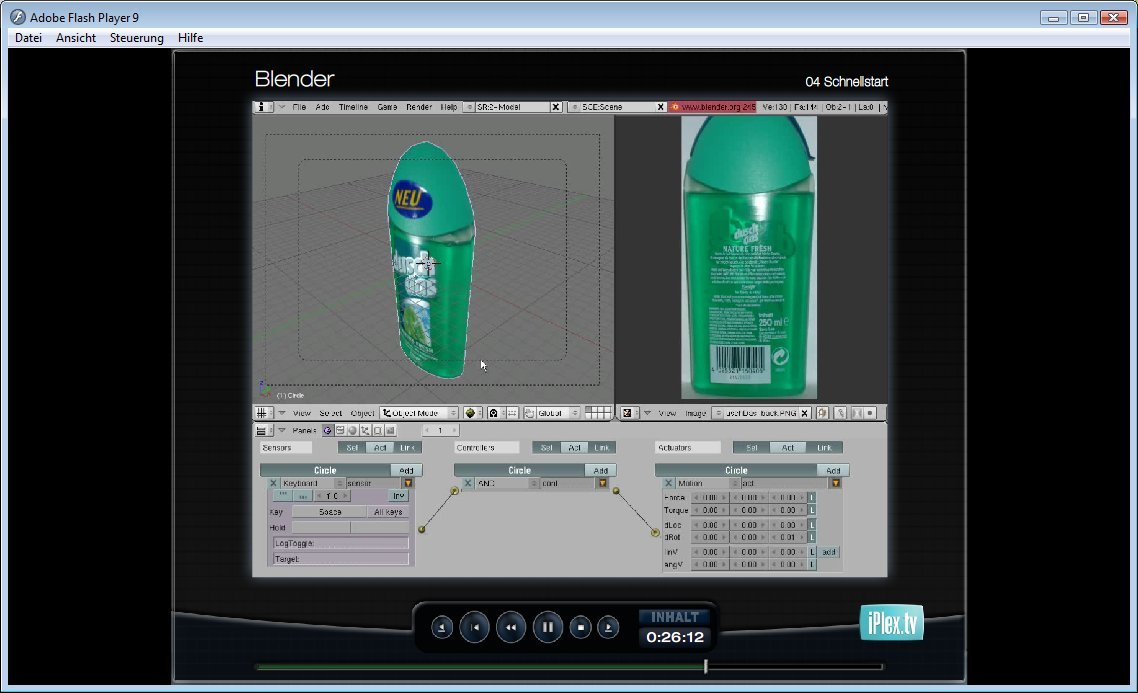Pause the video playback
Viewport: 1138px width, 693px height.
coord(547,627)
